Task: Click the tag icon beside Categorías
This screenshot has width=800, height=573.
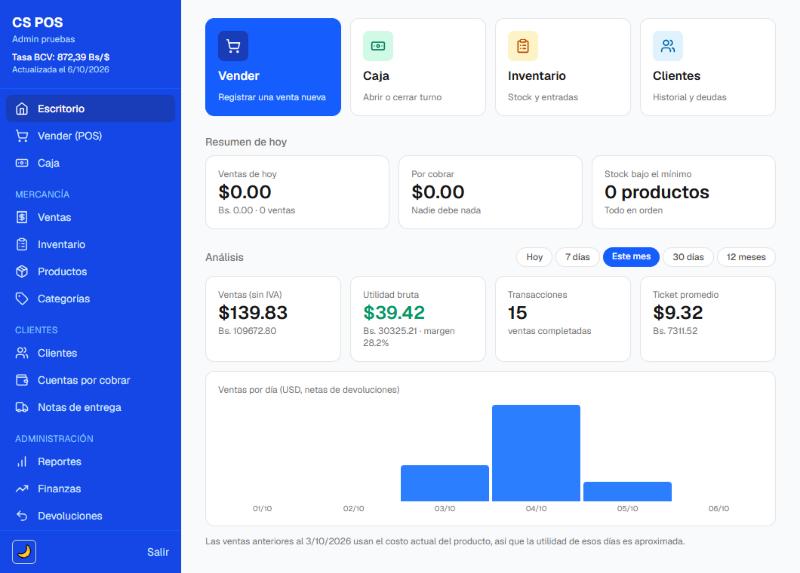Action: click(x=21, y=298)
